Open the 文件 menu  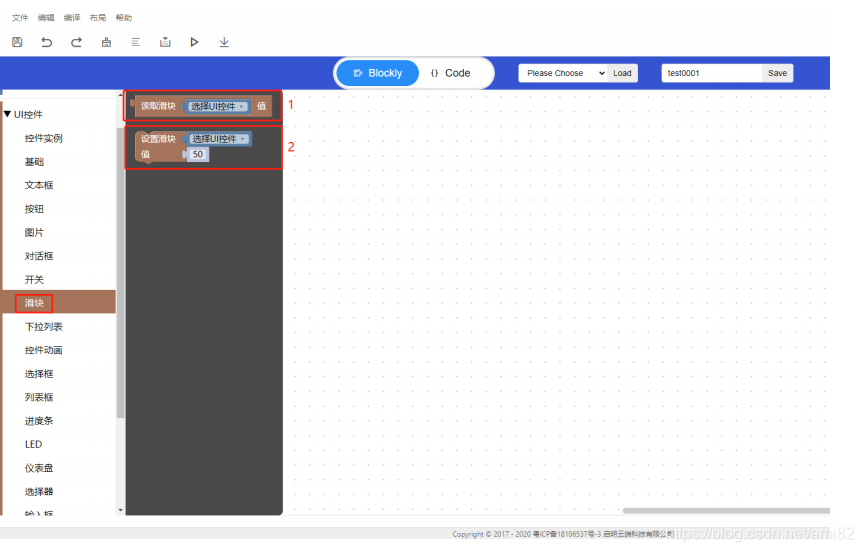pos(20,18)
